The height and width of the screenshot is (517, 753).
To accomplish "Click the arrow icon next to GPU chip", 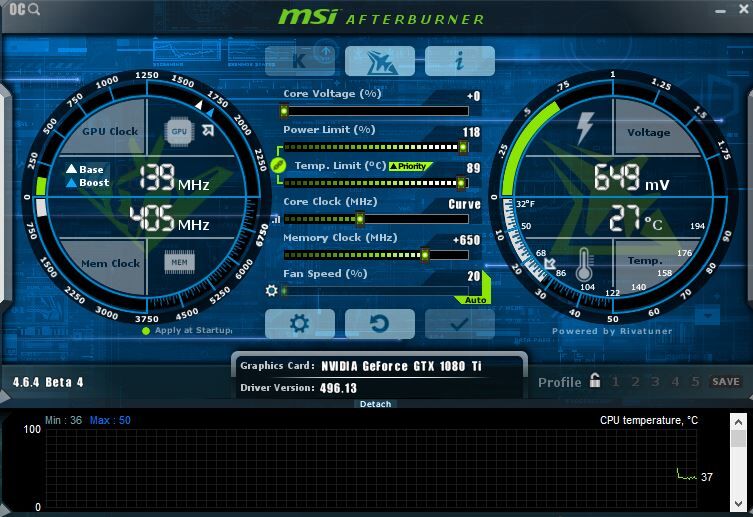I will pos(208,130).
